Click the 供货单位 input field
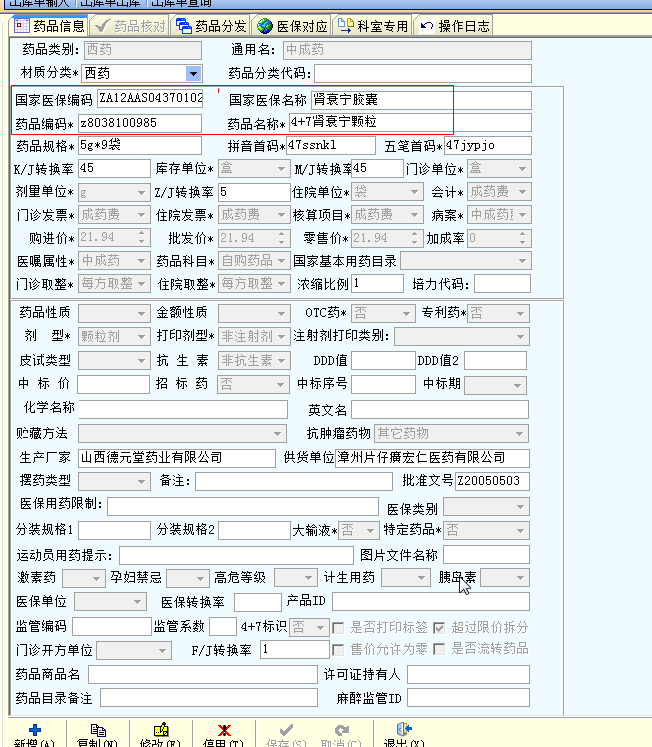The image size is (652, 747). pos(432,458)
